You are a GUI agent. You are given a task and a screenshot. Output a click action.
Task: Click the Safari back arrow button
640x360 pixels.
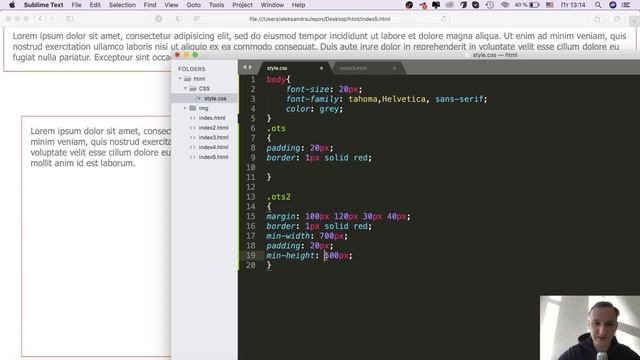point(40,19)
